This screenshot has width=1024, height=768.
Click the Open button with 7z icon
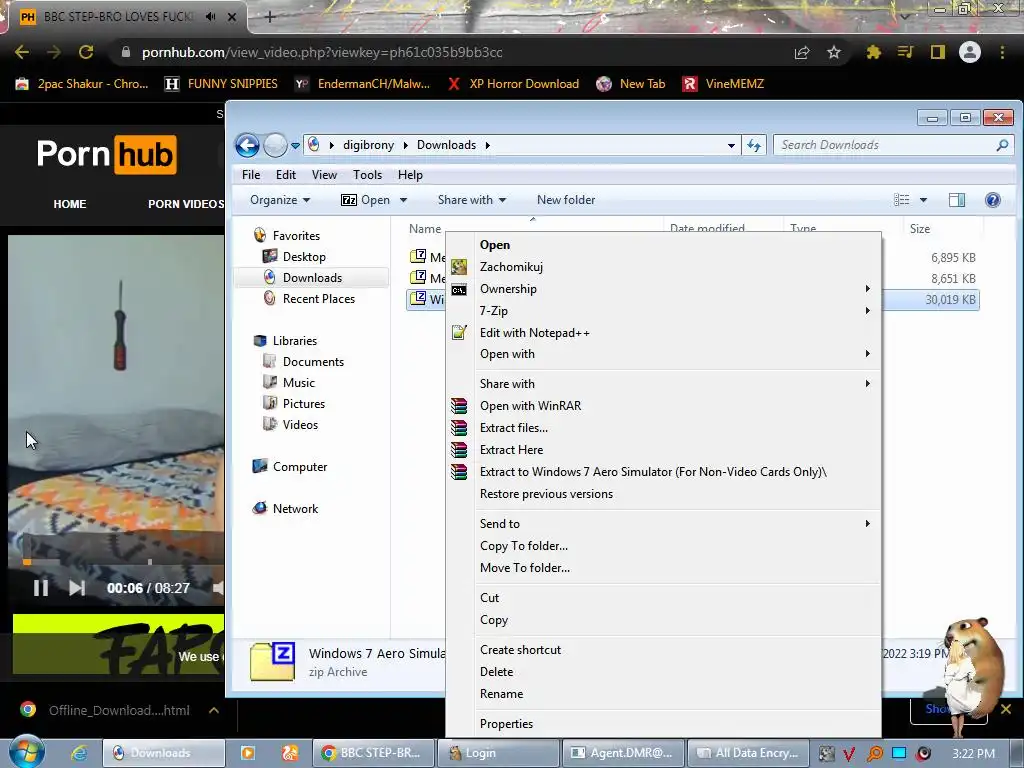click(x=366, y=200)
